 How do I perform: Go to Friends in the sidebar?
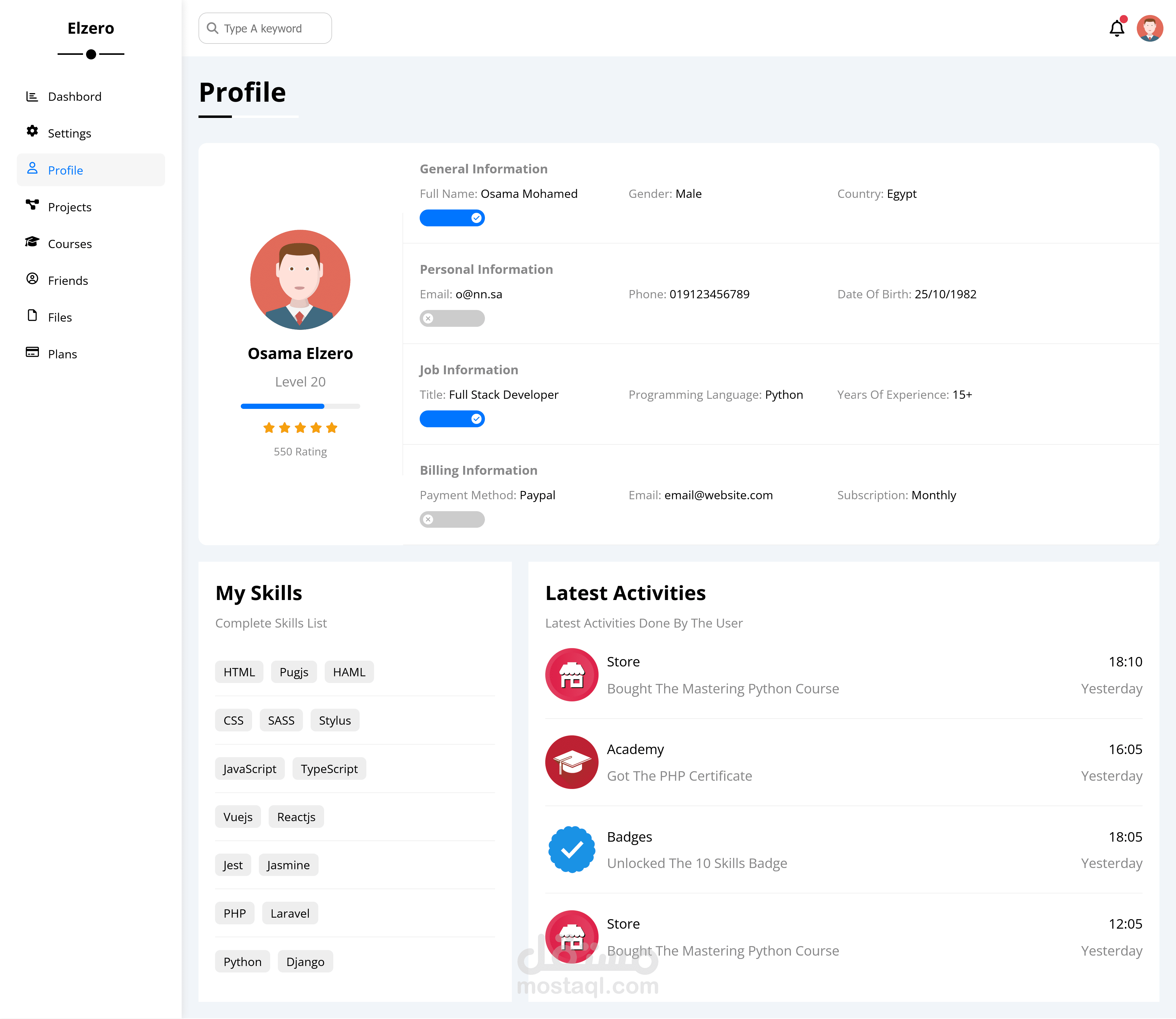coord(68,281)
